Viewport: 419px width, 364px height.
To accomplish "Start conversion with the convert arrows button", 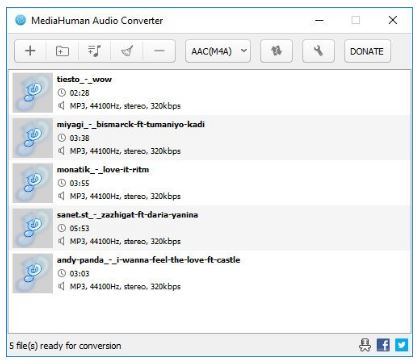I will [276, 51].
